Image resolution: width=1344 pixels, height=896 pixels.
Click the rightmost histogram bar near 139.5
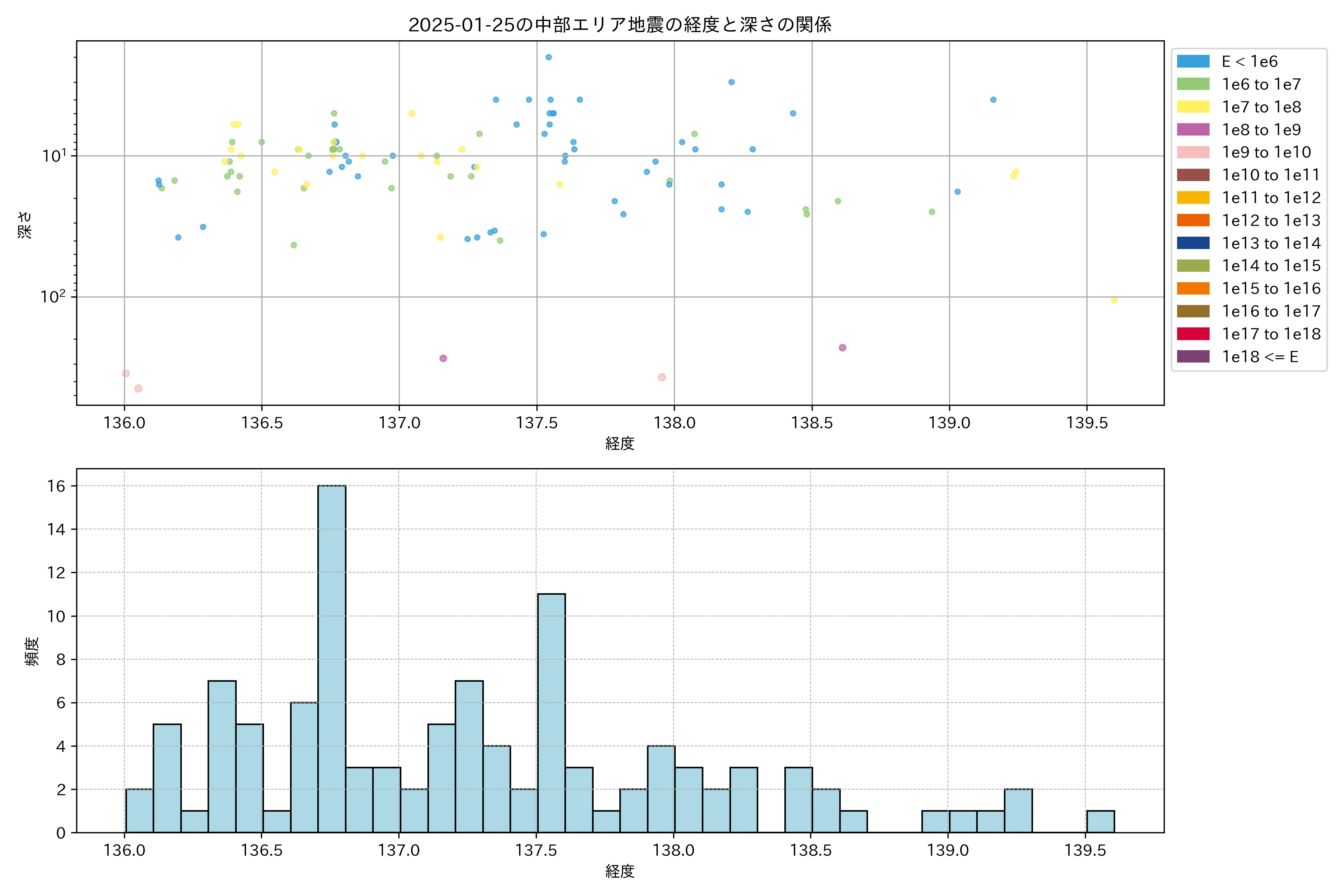pyautogui.click(x=1100, y=821)
